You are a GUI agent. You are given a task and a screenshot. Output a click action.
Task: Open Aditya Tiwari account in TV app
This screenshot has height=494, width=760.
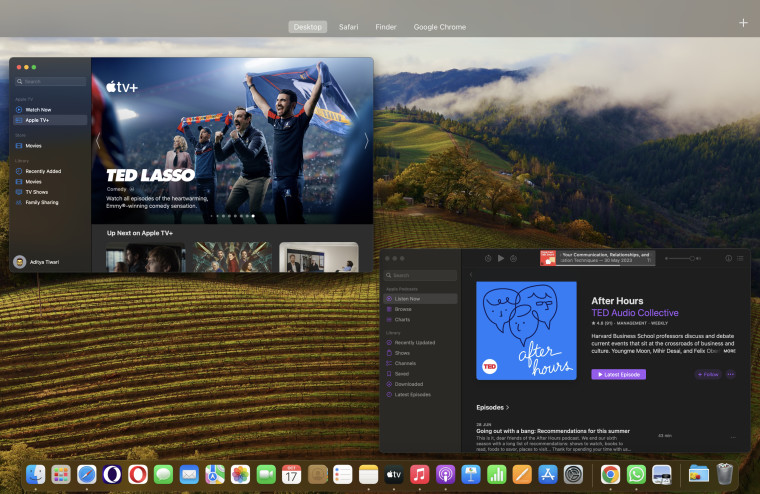tap(37, 262)
